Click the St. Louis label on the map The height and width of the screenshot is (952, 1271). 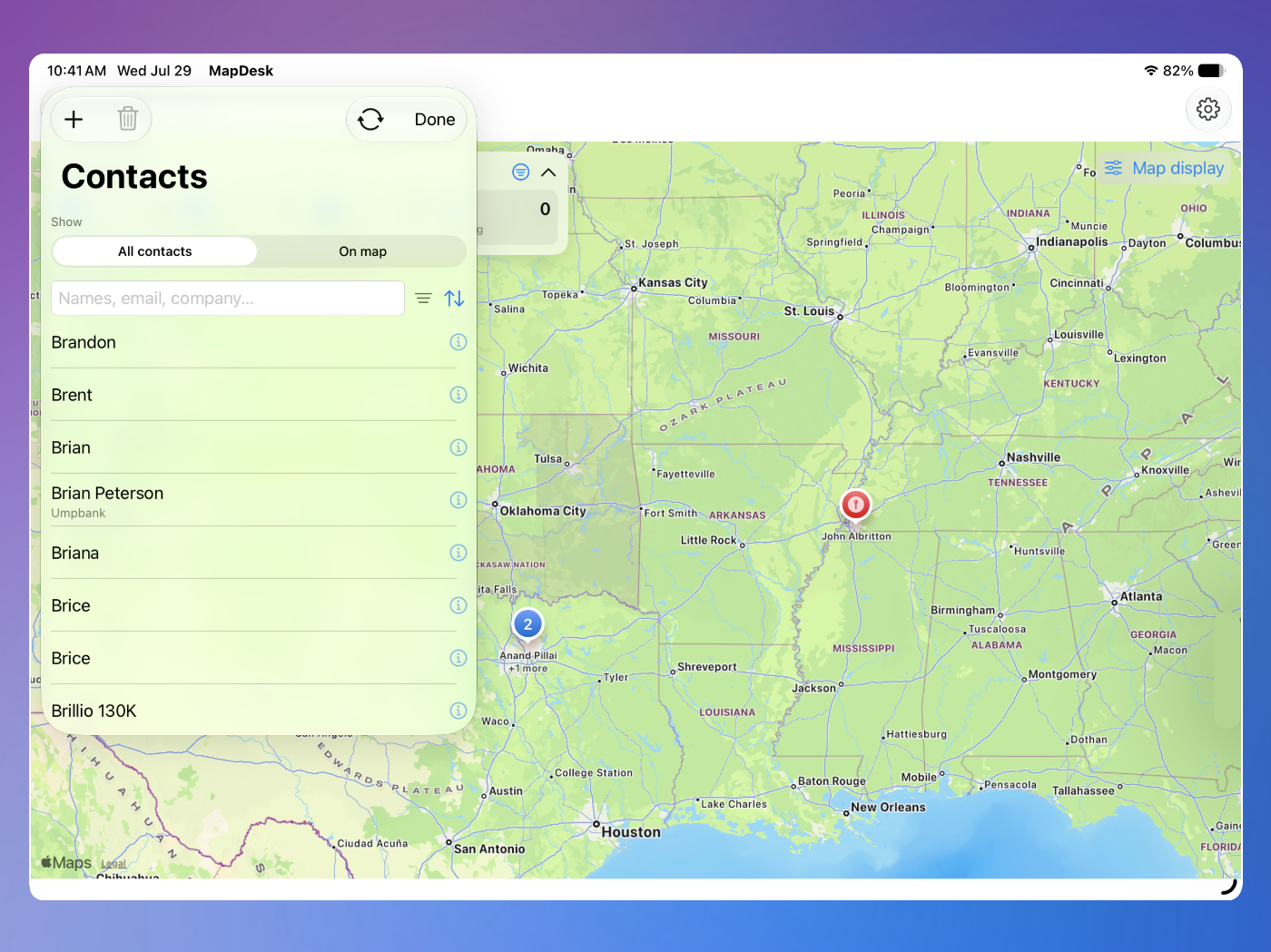[809, 311]
